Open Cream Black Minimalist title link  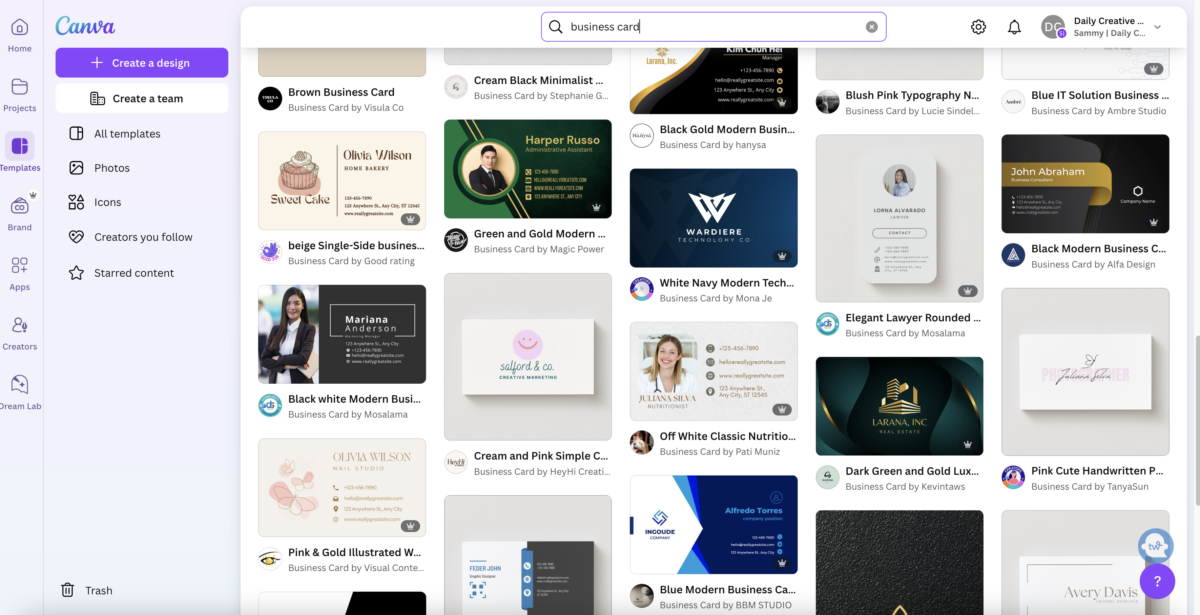pyautogui.click(x=539, y=80)
